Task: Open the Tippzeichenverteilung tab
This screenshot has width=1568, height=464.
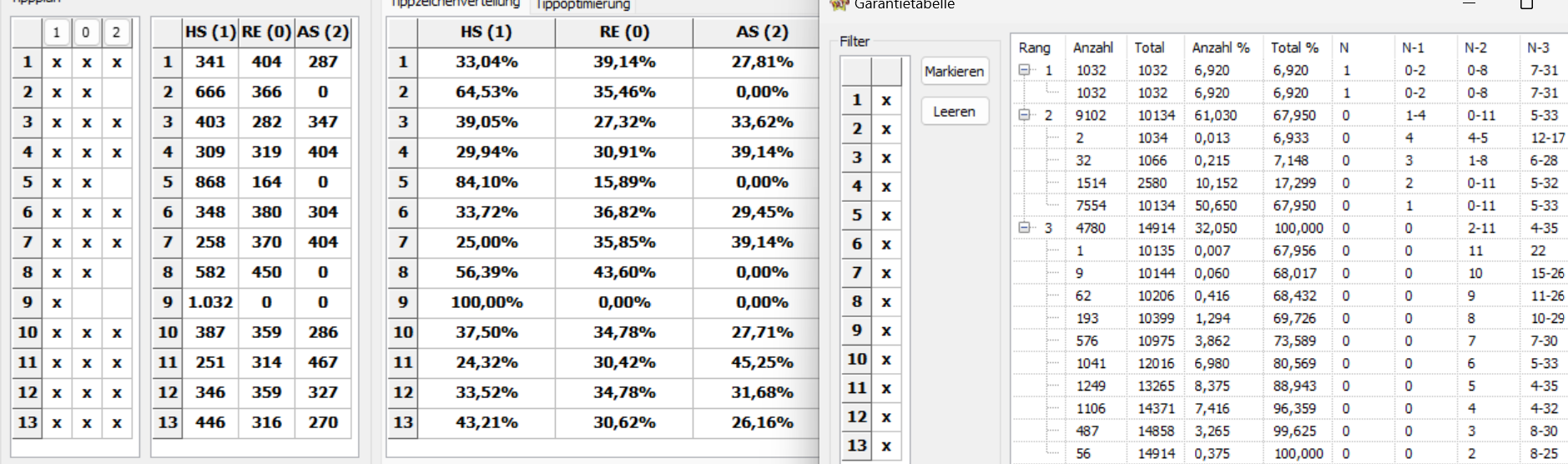Action: pos(456,4)
